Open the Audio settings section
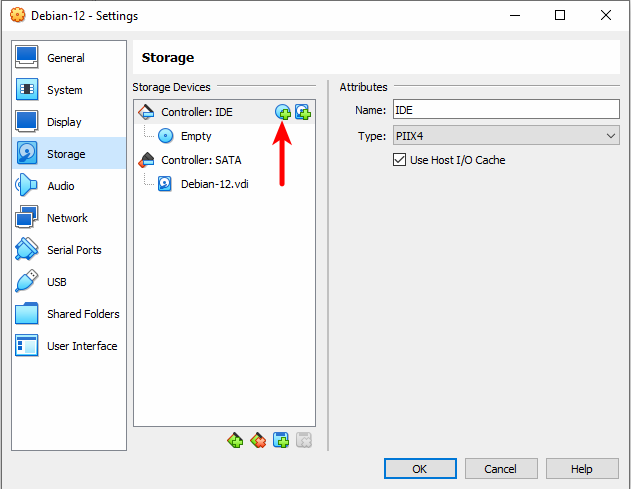 [61, 186]
